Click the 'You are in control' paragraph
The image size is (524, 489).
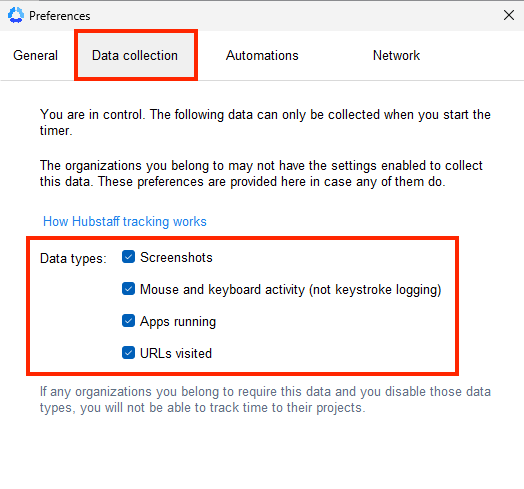pyautogui.click(x=265, y=122)
